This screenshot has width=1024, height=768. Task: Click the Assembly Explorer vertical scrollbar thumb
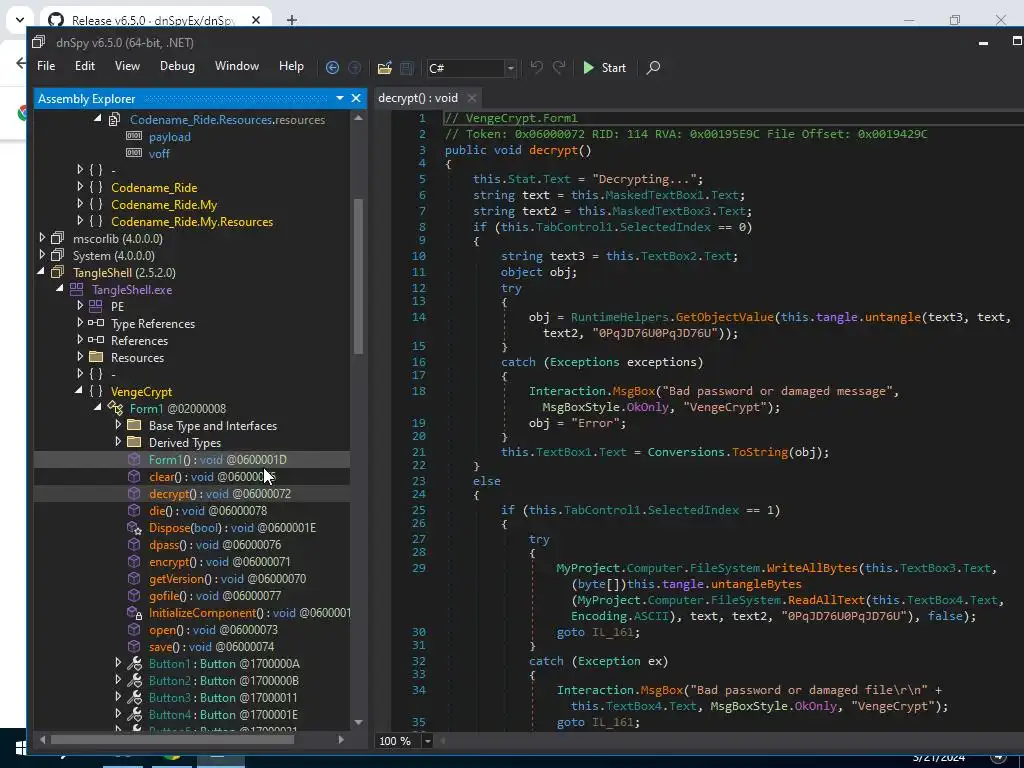click(x=358, y=276)
